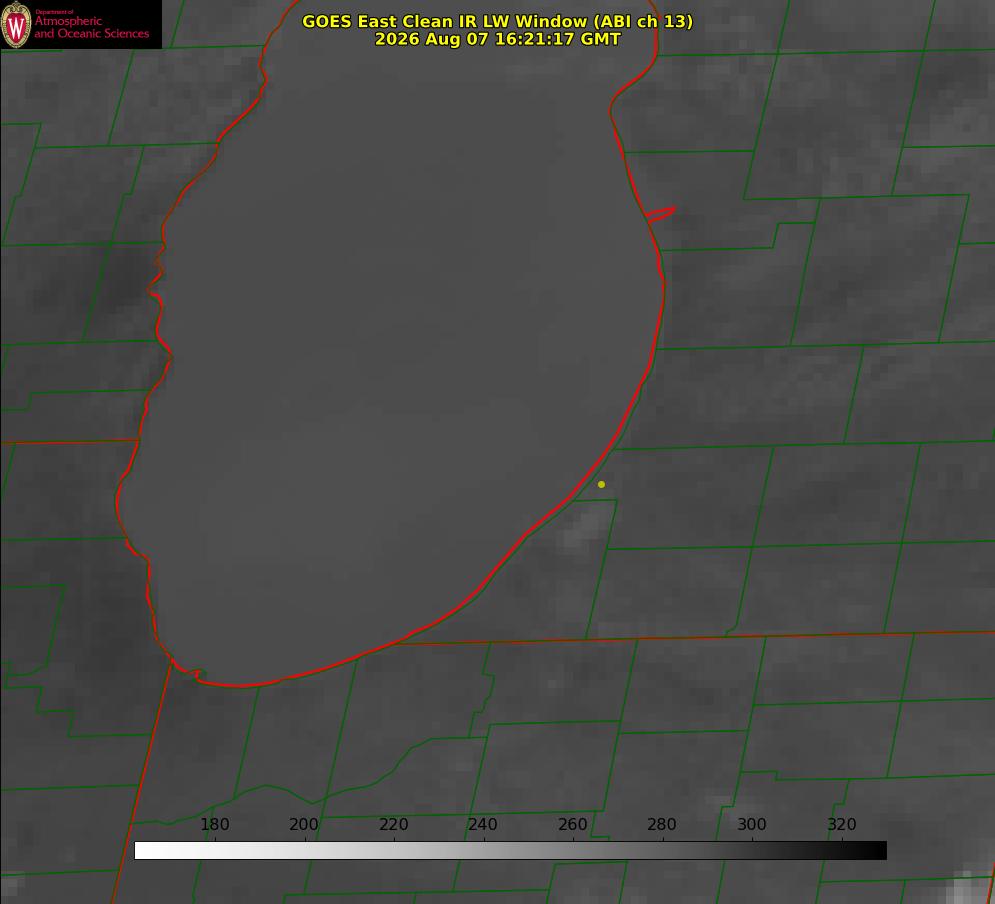Click the mid-gray center of the colorbar
This screenshot has width=995, height=904.
tap(510, 850)
